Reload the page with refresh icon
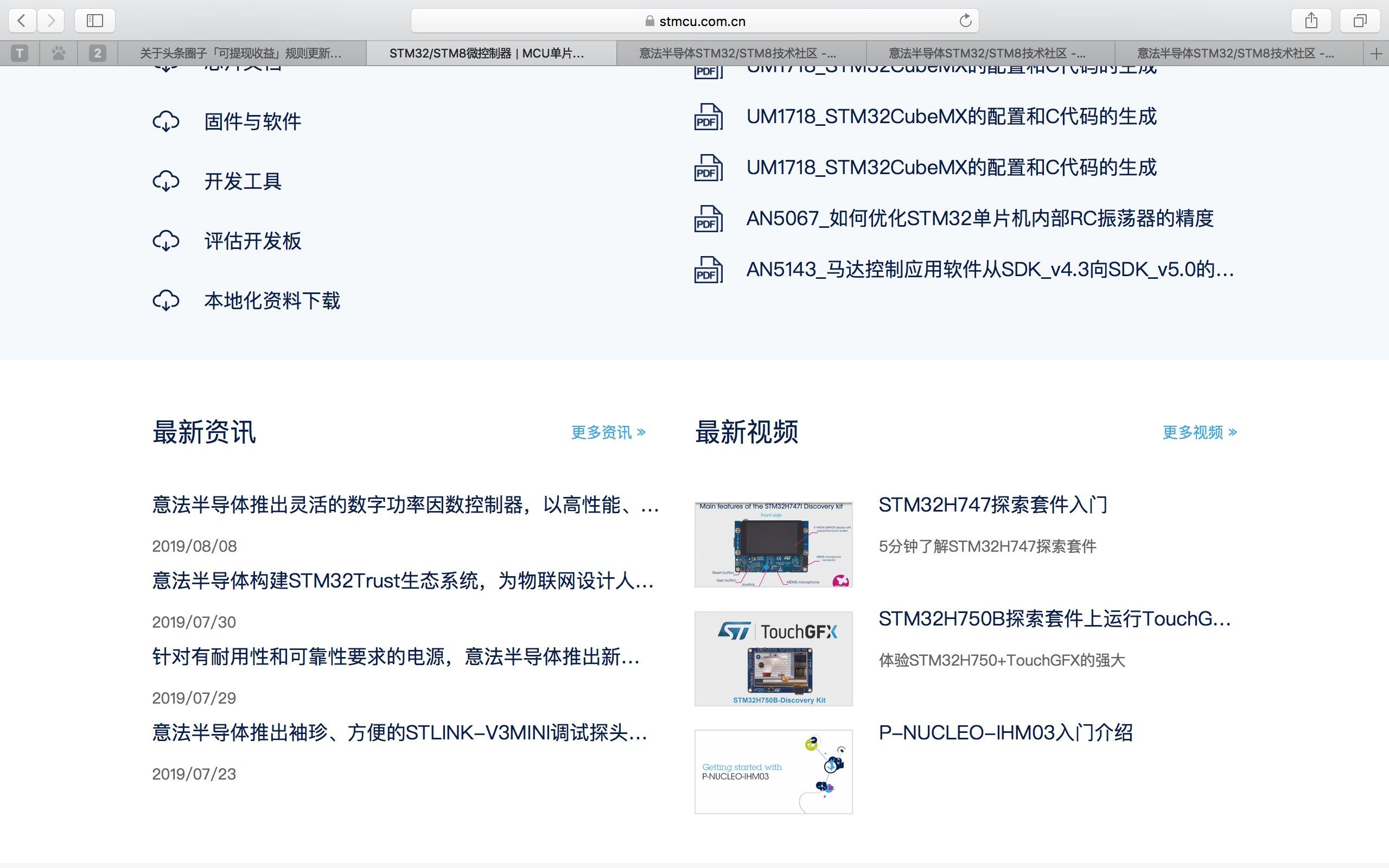 click(965, 21)
